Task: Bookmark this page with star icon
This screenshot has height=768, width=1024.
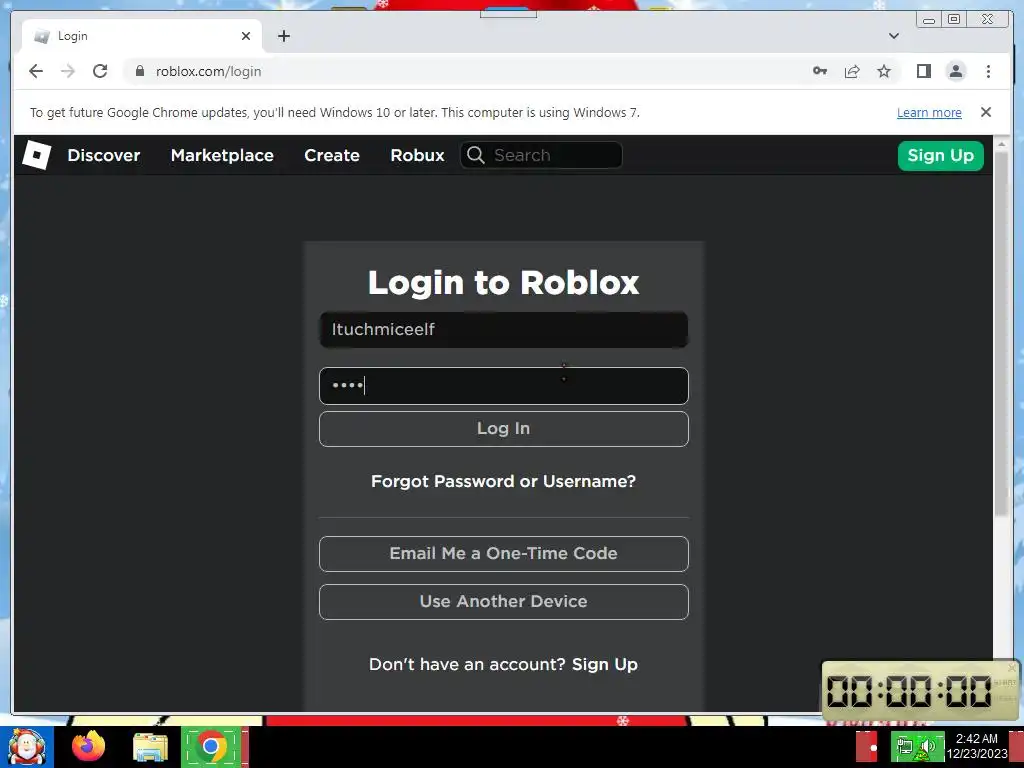Action: click(884, 71)
